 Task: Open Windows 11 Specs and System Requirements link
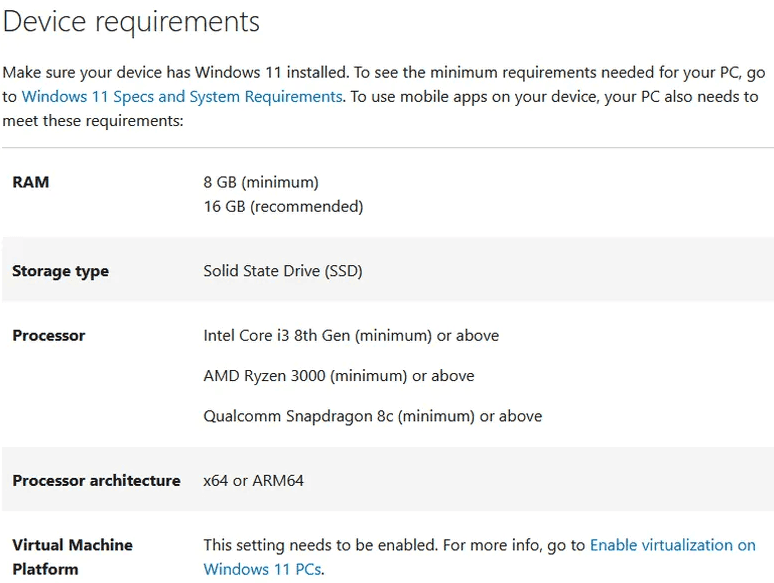[182, 96]
